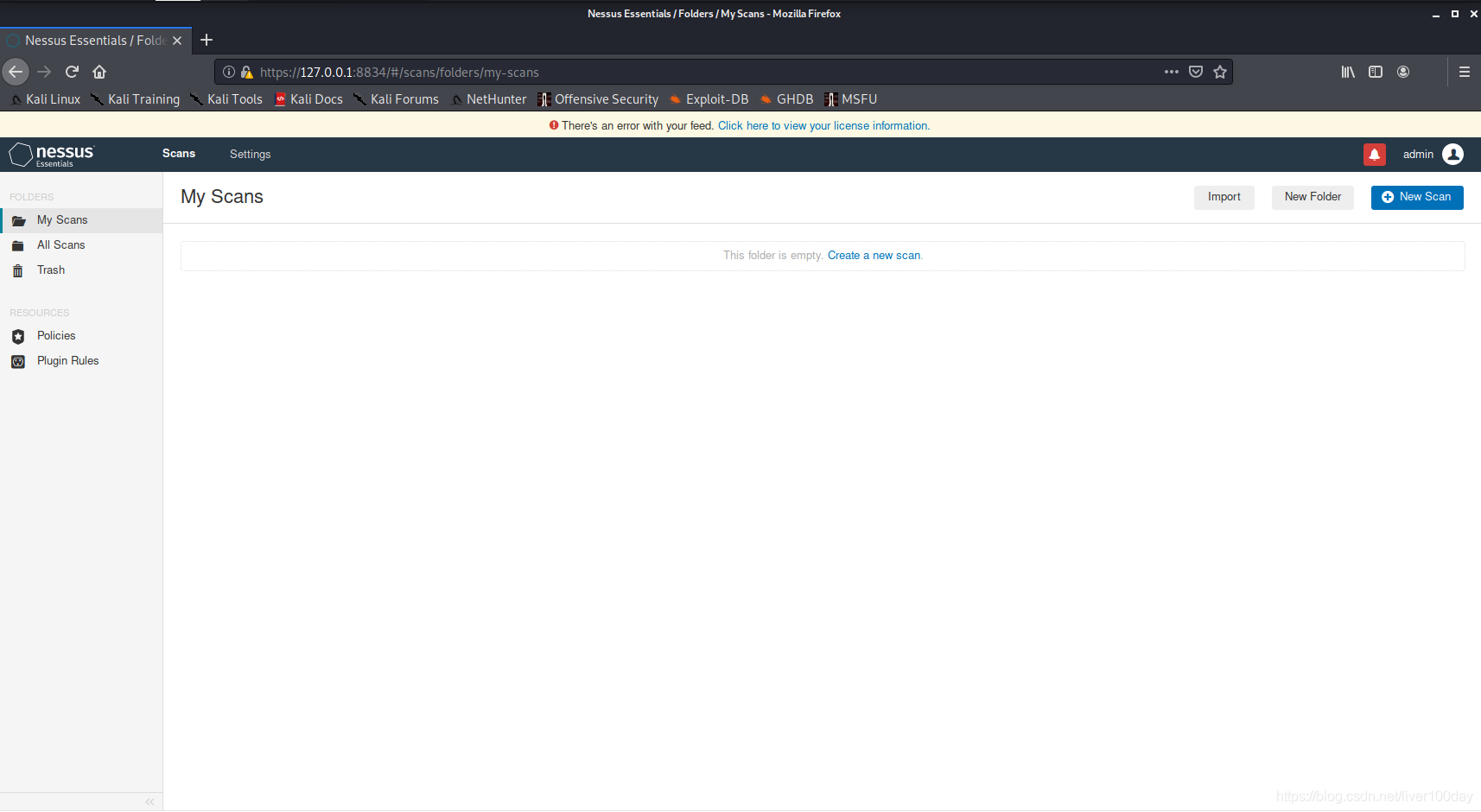The height and width of the screenshot is (812, 1481).
Task: Click the Nessus Essentials logo
Action: pyautogui.click(x=51, y=155)
